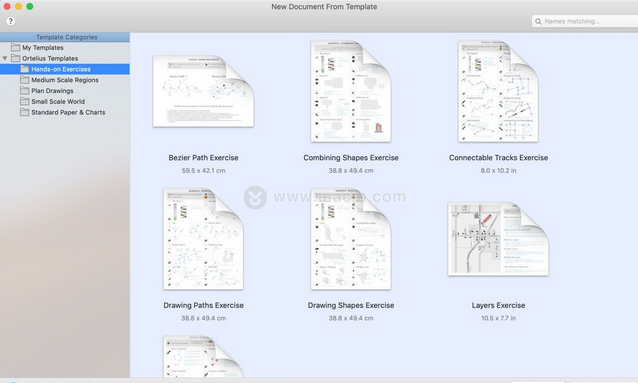Select Drawing Paths Exercise template thumbnail
Viewport: 638px width, 383px height.
203,239
